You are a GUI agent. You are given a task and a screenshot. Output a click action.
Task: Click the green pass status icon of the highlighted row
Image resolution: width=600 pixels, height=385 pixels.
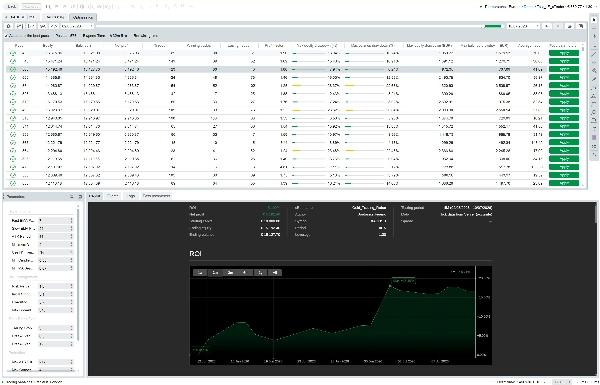point(13,69)
